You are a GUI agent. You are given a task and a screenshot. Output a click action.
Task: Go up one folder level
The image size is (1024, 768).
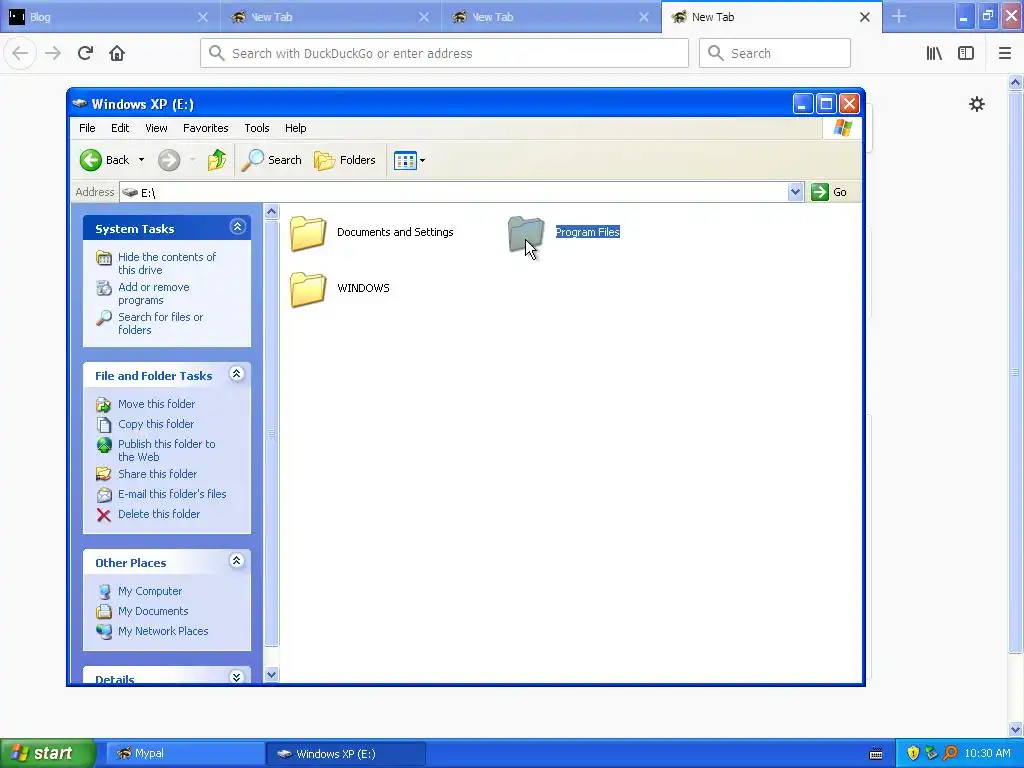point(217,160)
